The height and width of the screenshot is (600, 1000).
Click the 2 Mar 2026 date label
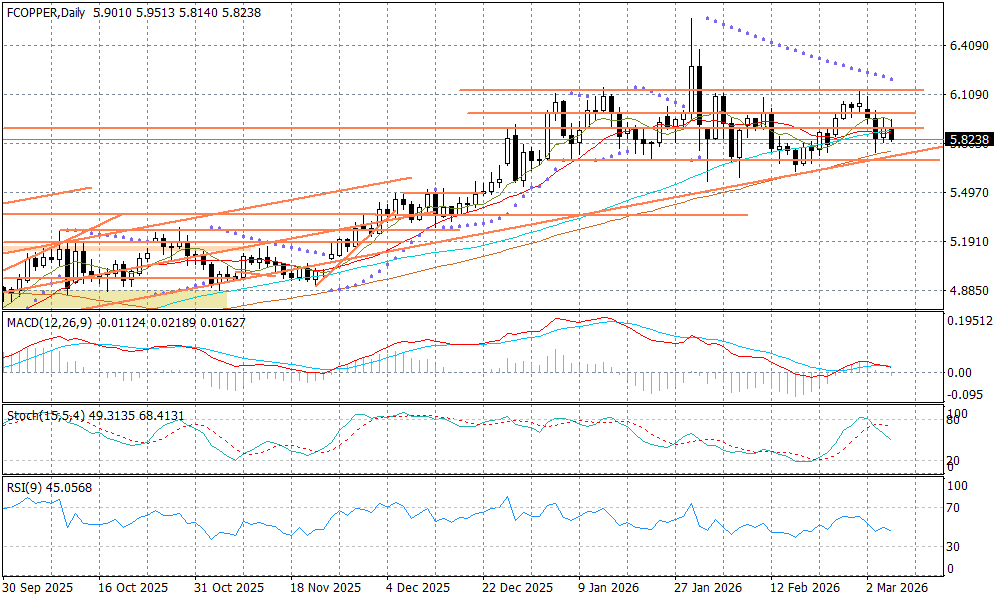(x=895, y=588)
